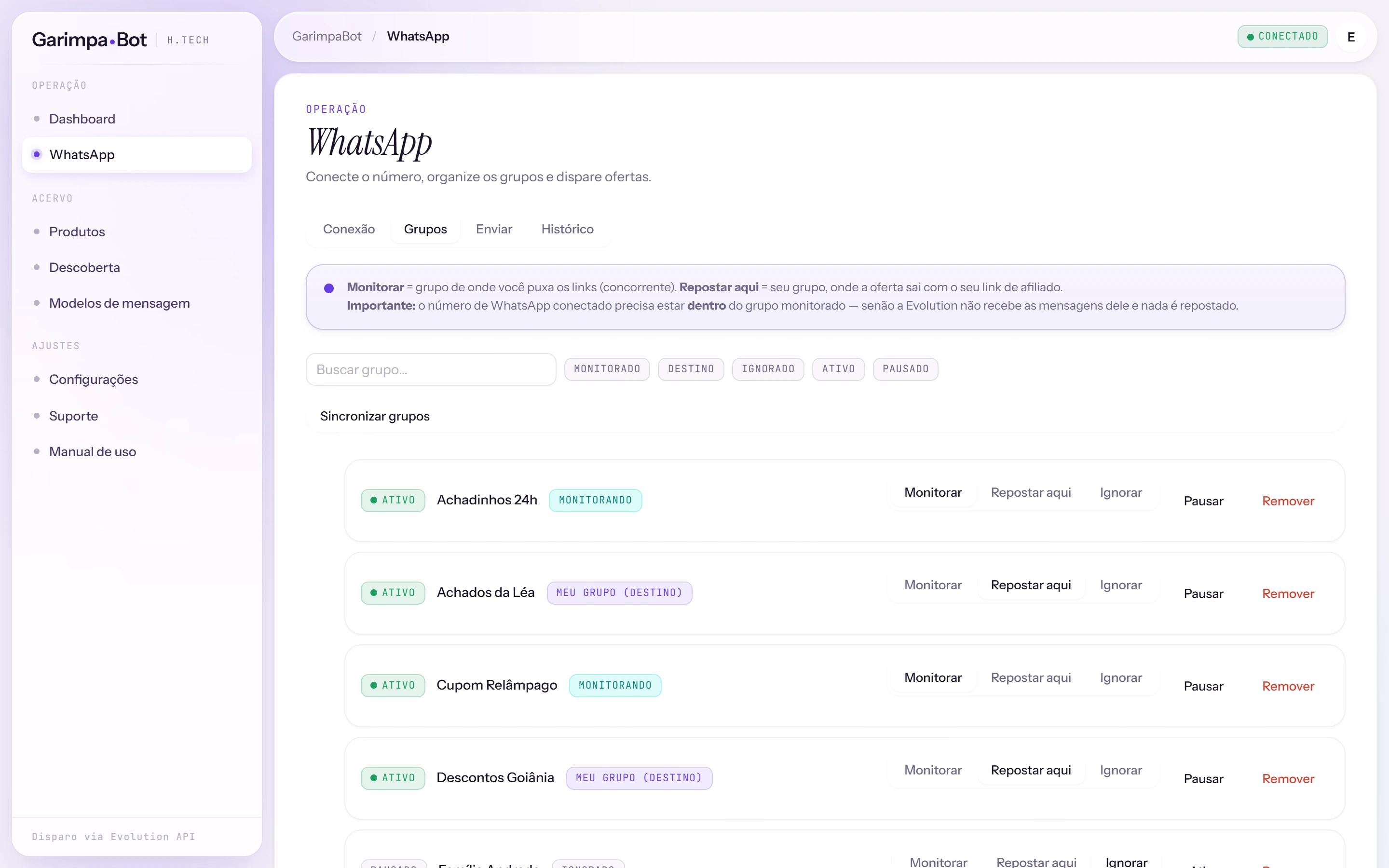Switch to the Conexão tab
This screenshot has width=1389, height=868.
349,229
